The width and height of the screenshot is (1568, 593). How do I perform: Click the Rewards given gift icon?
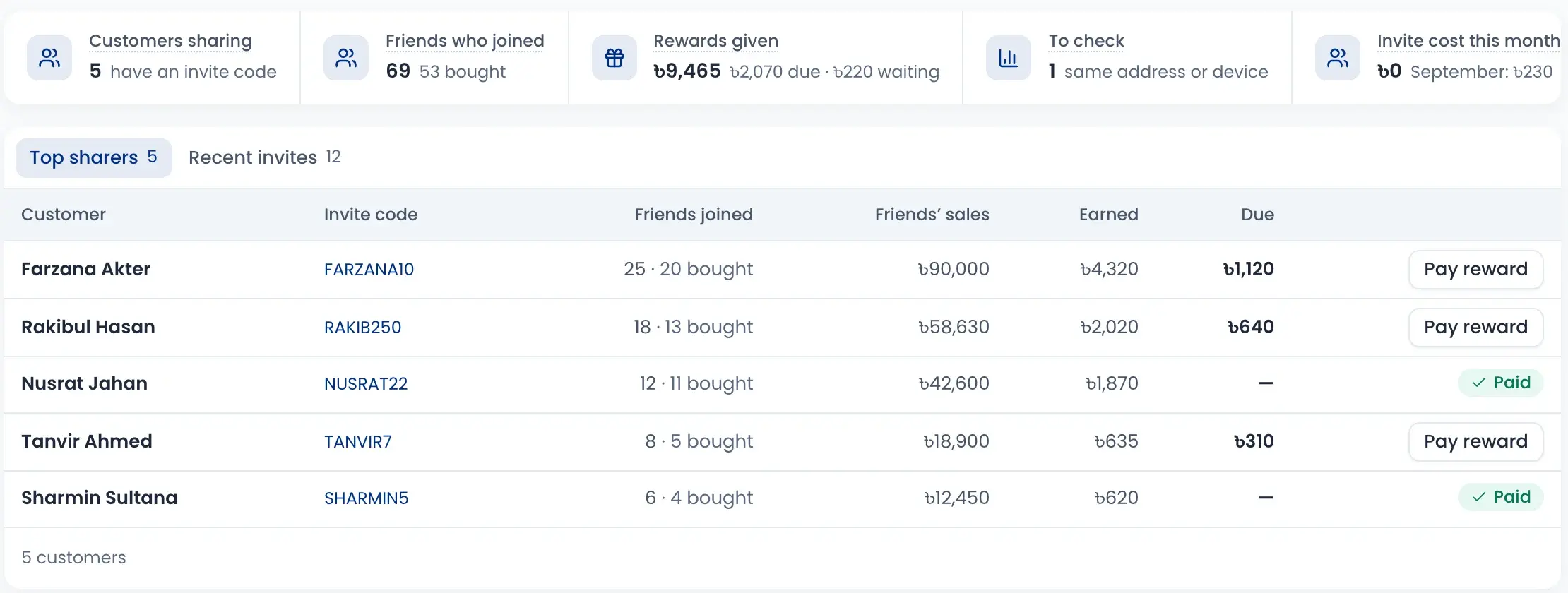(614, 58)
